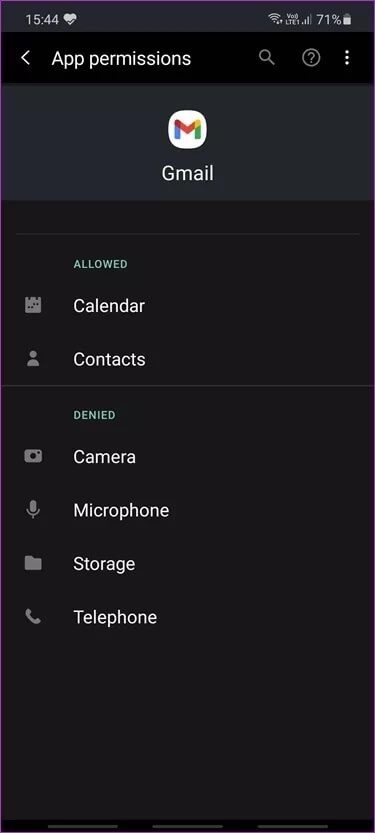This screenshot has width=375, height=833.
Task: Open search with magnifier icon
Action: pyautogui.click(x=267, y=57)
